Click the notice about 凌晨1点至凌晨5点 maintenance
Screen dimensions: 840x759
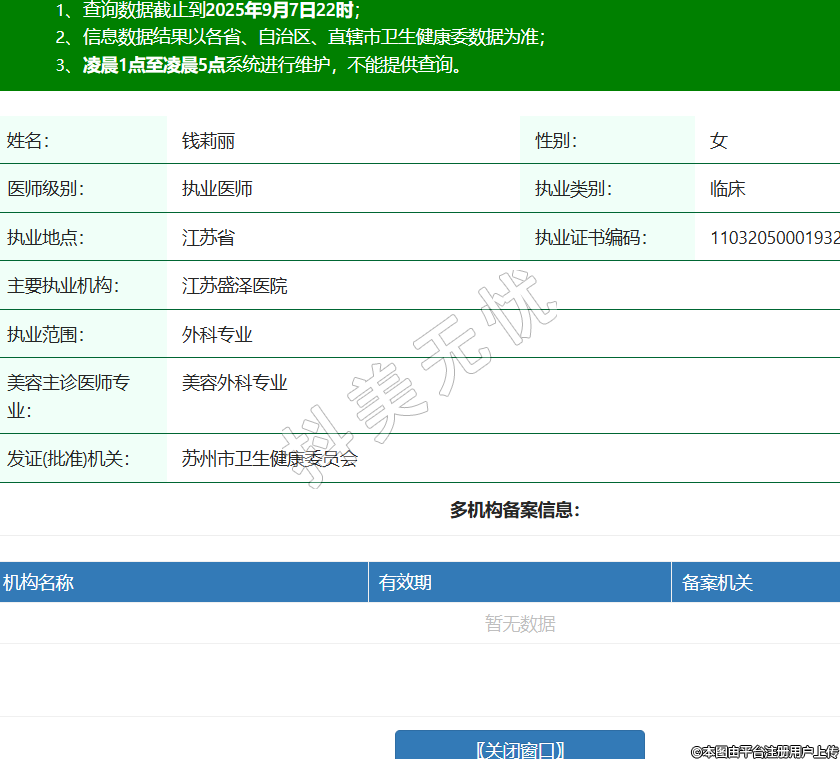point(270,66)
